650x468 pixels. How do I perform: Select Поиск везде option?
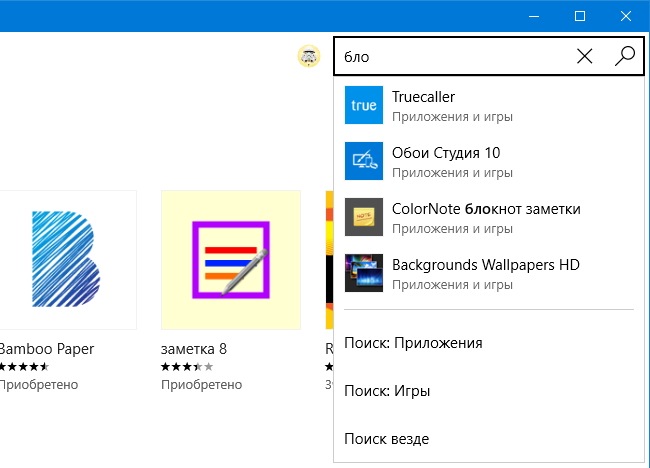387,439
